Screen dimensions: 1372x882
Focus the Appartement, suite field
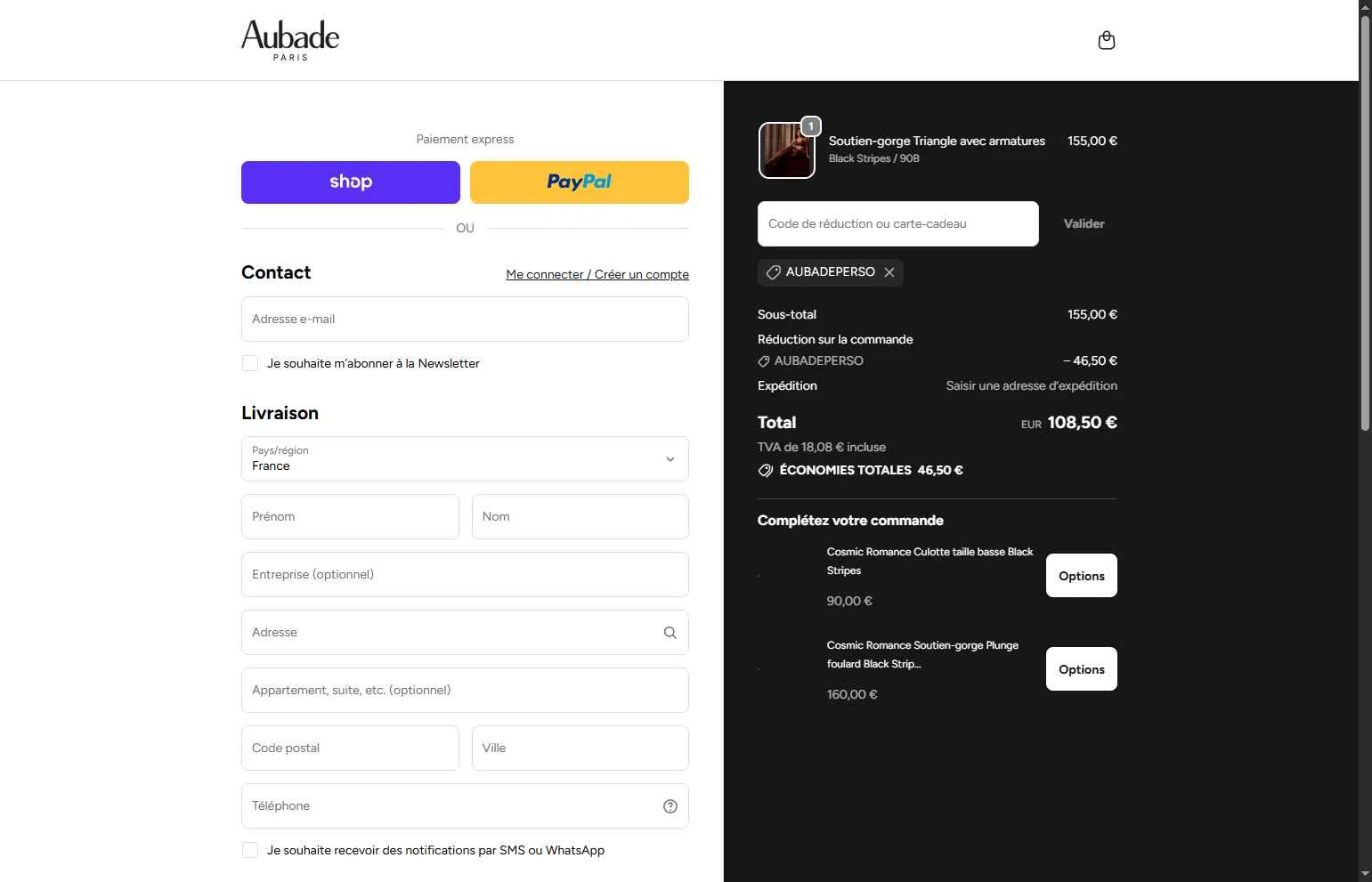point(465,690)
